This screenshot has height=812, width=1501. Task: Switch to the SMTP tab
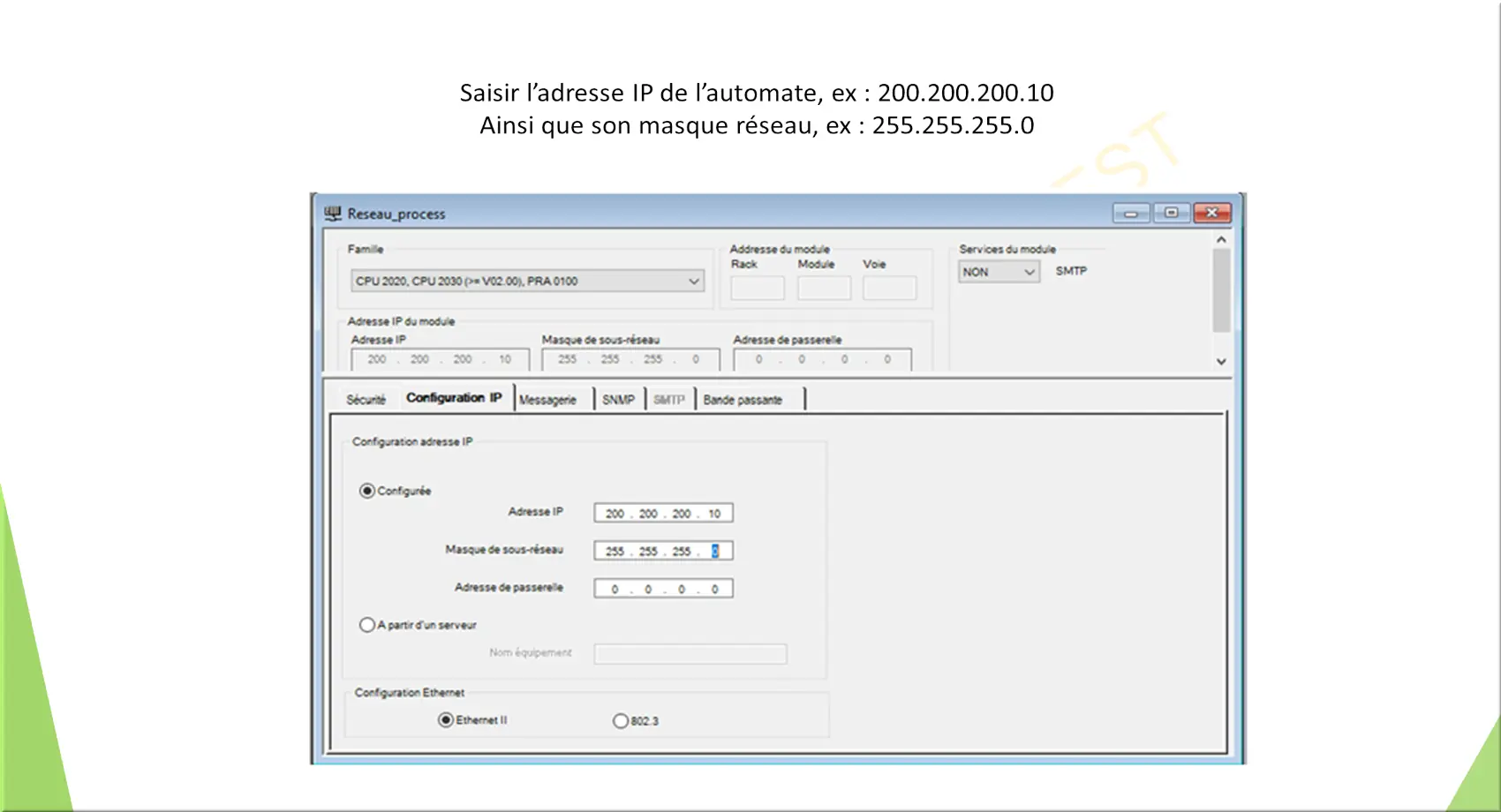[669, 400]
